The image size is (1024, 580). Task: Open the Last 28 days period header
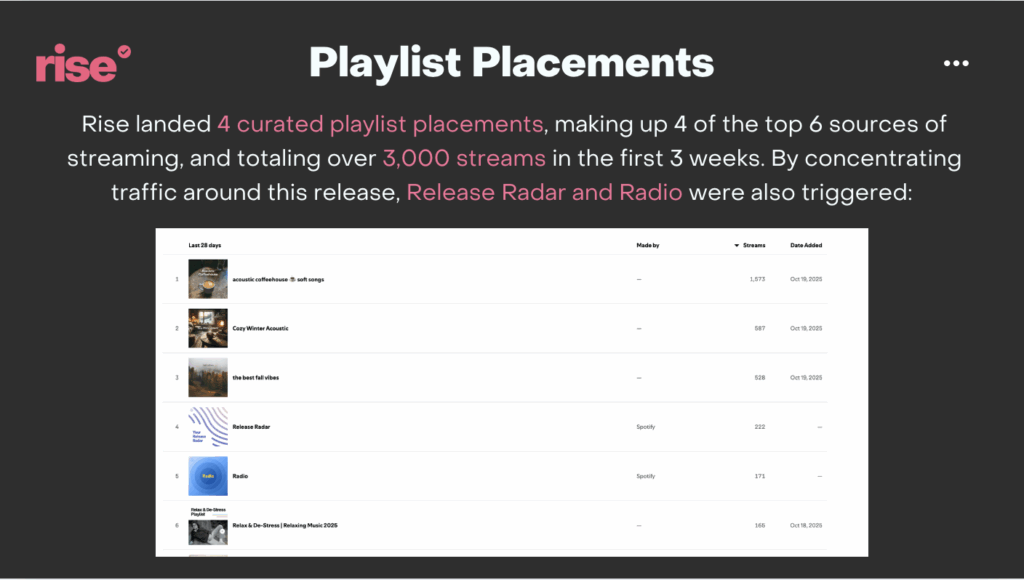(x=205, y=245)
